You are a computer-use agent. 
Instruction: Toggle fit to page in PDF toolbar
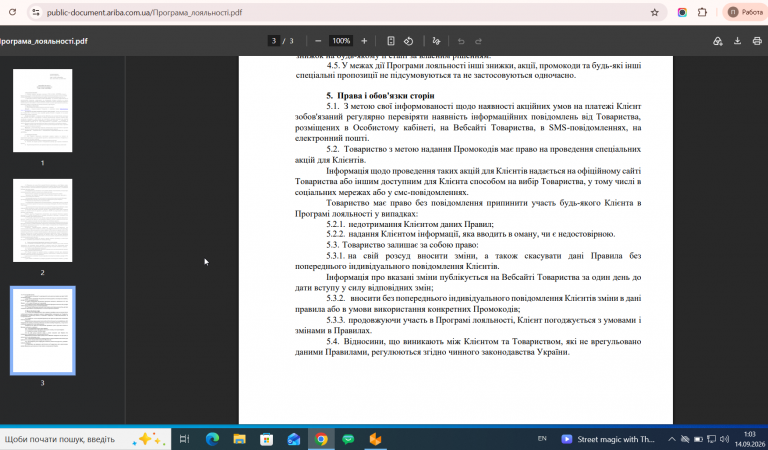390,41
